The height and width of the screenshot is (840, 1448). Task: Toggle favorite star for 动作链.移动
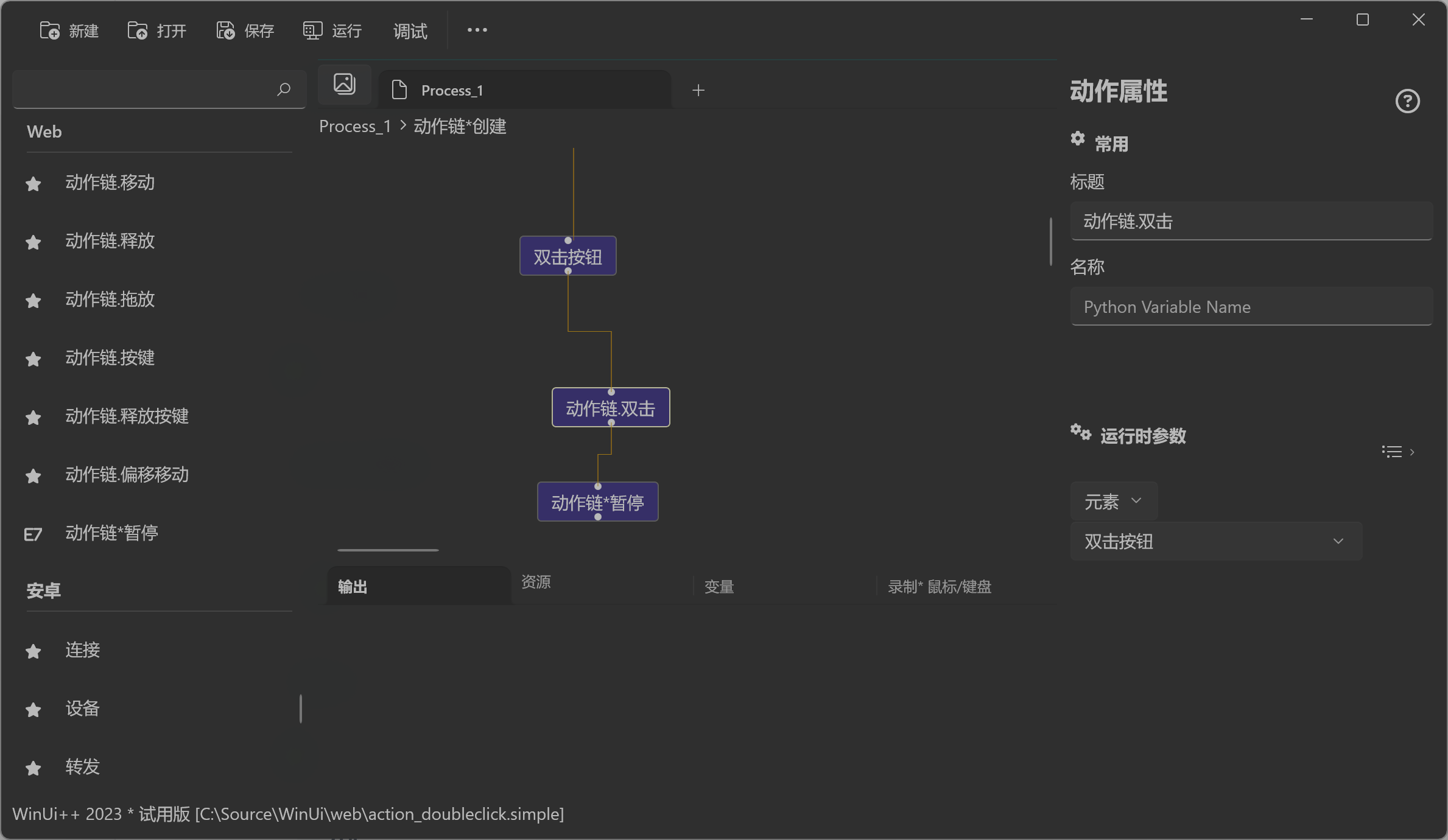pyautogui.click(x=33, y=184)
